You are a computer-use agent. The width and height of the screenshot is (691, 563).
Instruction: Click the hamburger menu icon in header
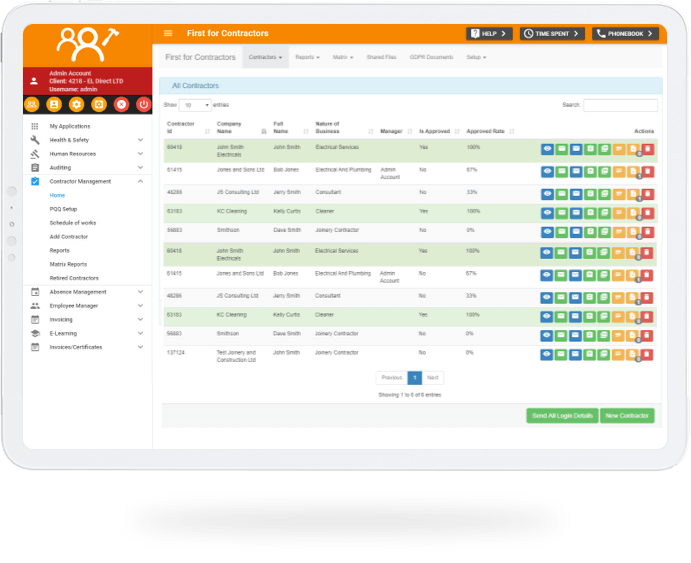point(168,33)
